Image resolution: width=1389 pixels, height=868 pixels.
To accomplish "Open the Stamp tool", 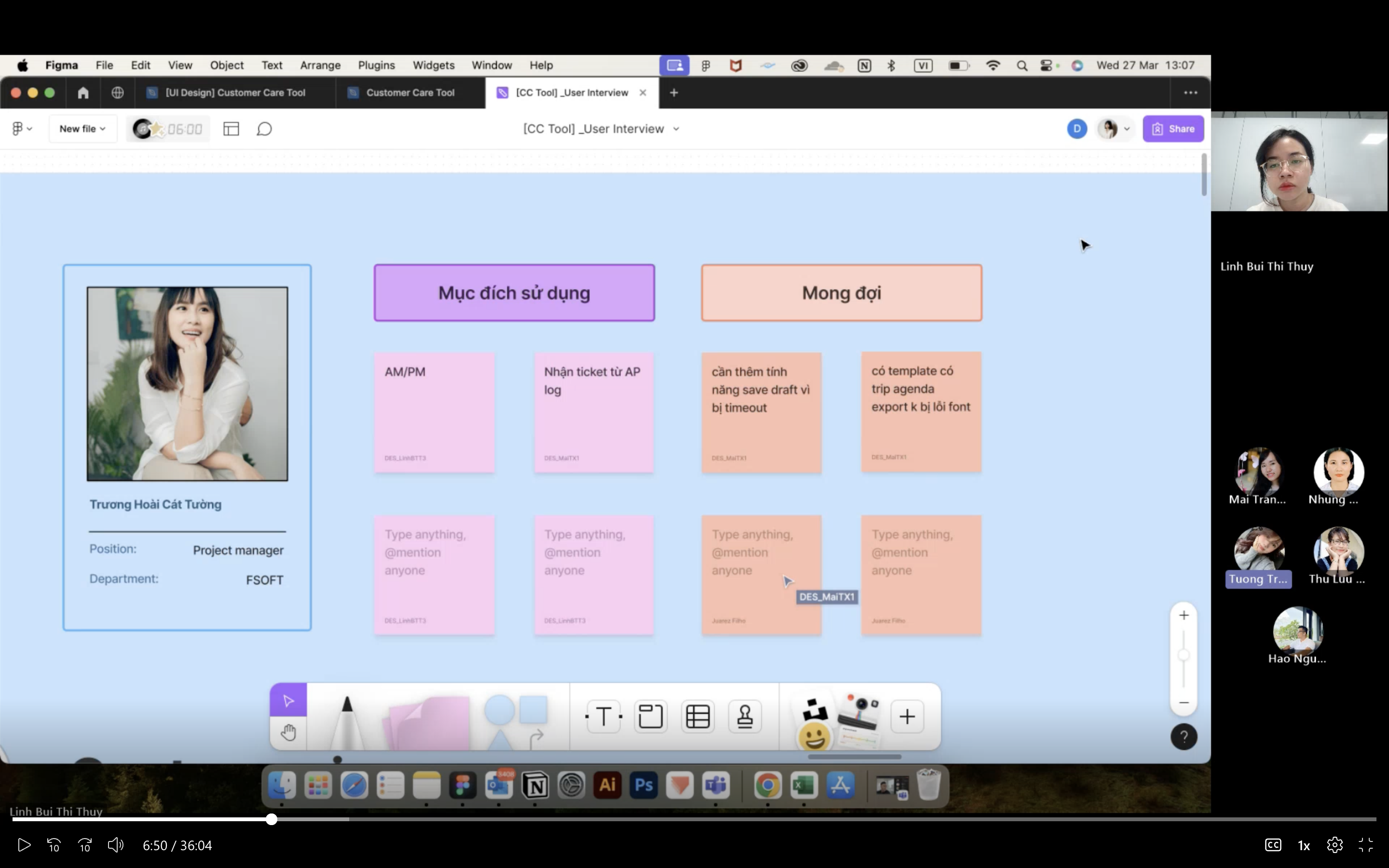I will pyautogui.click(x=745, y=717).
